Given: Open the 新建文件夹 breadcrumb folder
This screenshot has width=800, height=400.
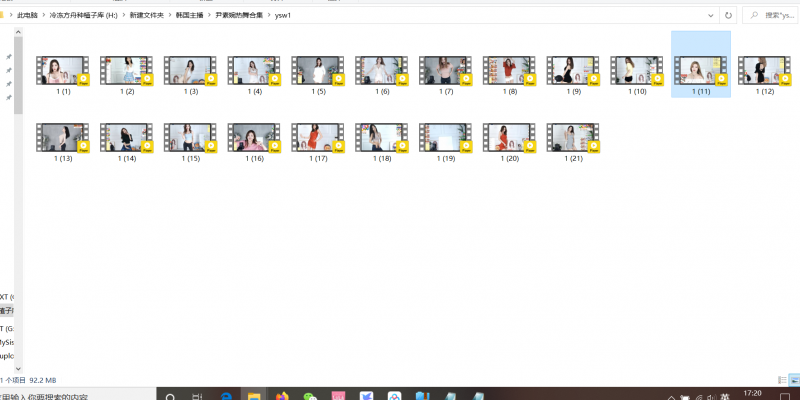Looking at the screenshot, I should (145, 15).
